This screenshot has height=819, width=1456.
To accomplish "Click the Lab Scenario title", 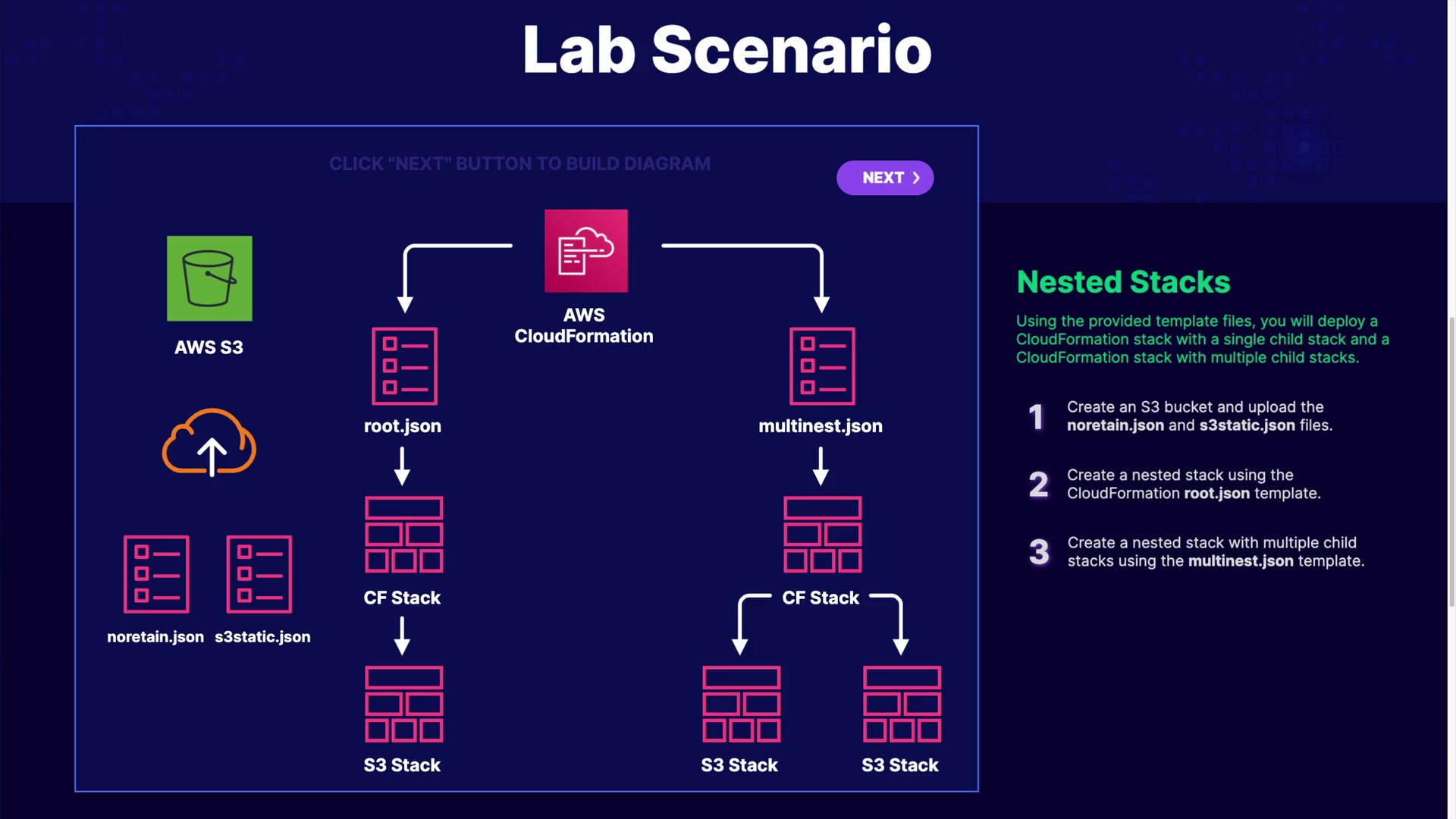I will click(x=726, y=50).
